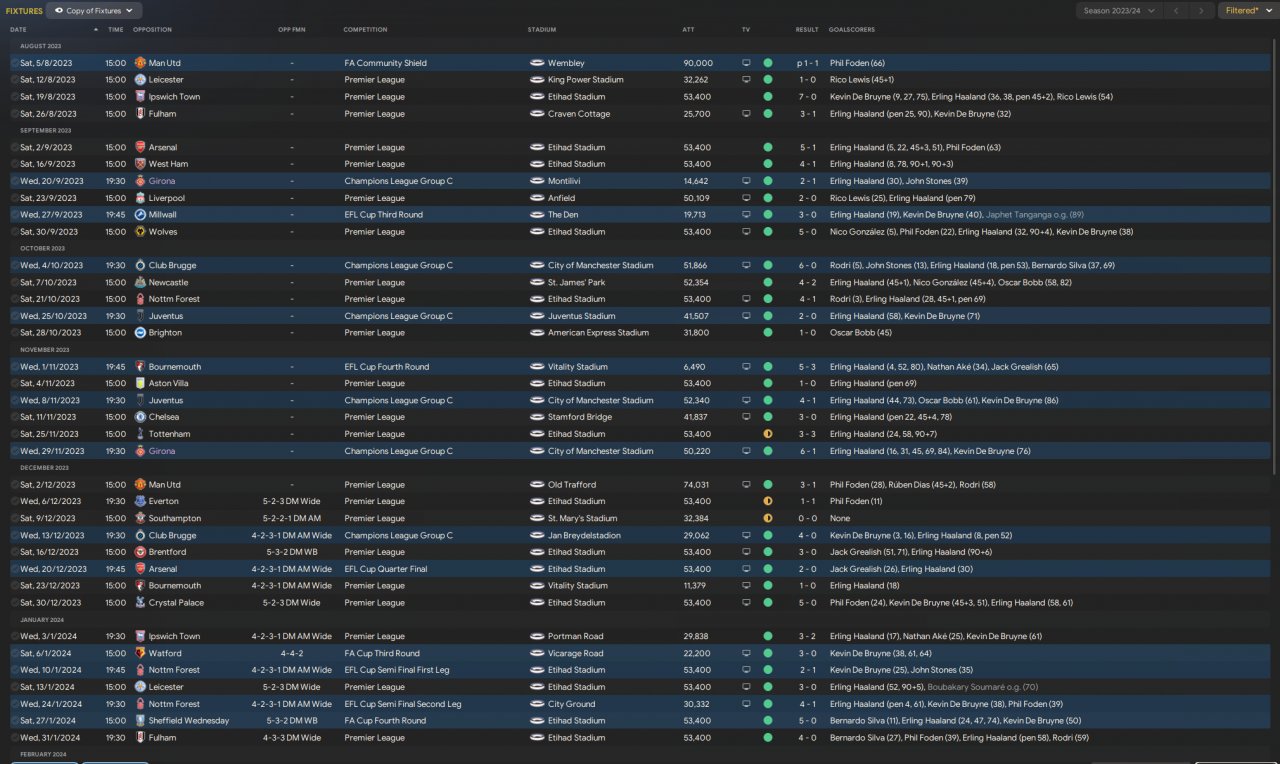
Task: Open the Filtered dropdown
Action: point(1247,11)
